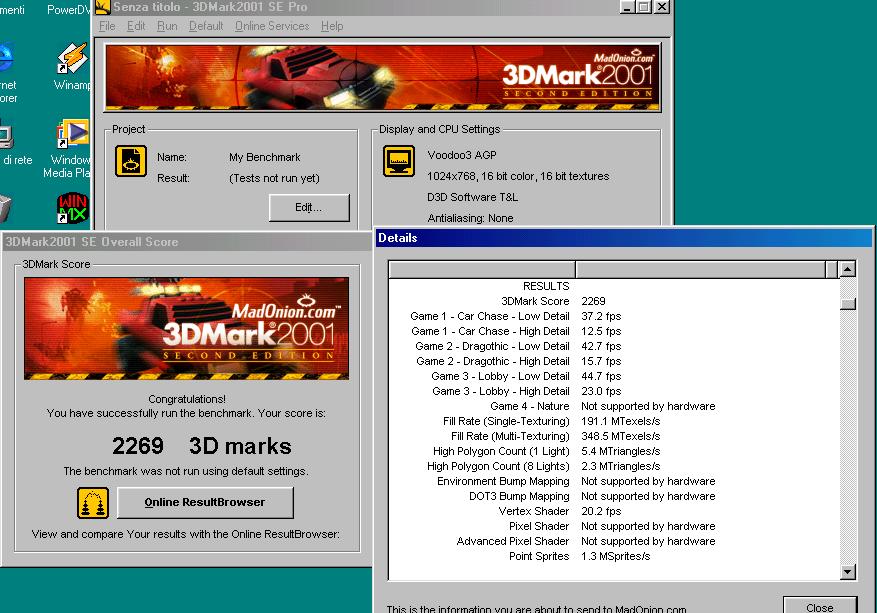Click the Project benchmark file icon
This screenshot has height=613, width=877.
(131, 161)
